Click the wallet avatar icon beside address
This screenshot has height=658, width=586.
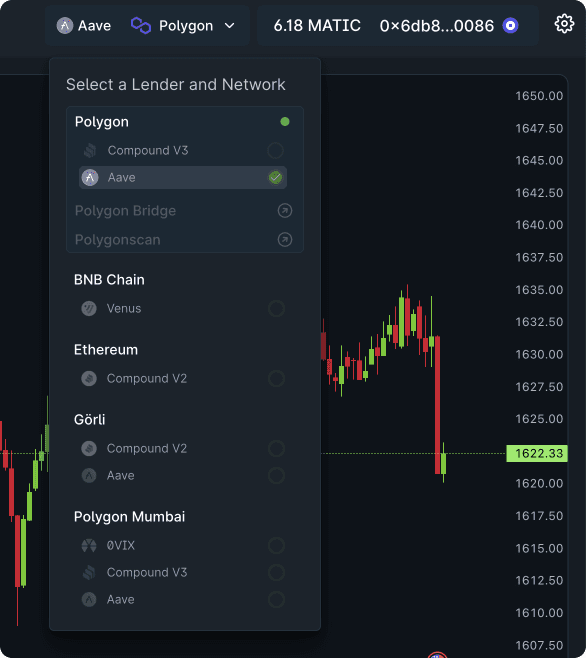[x=510, y=26]
